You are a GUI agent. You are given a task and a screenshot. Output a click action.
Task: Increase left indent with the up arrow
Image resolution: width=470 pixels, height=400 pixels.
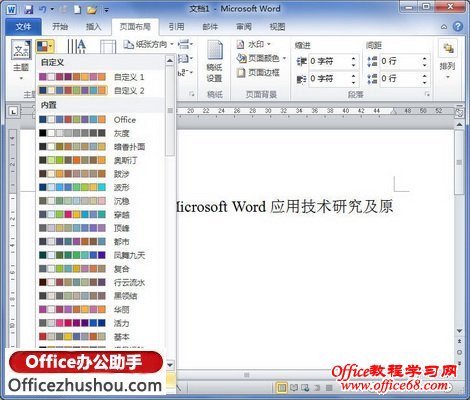click(354, 58)
